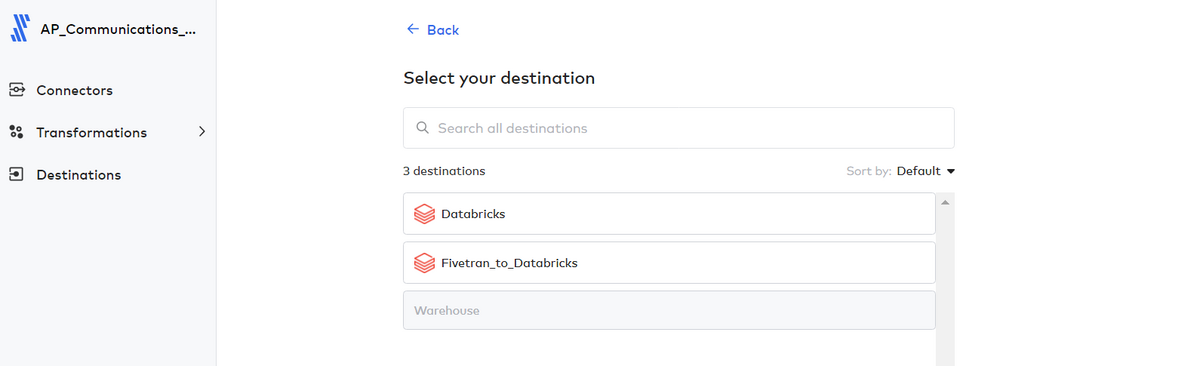Open the Sort by Default dropdown
Screen dimensions: 1200x366
[x=926, y=171]
